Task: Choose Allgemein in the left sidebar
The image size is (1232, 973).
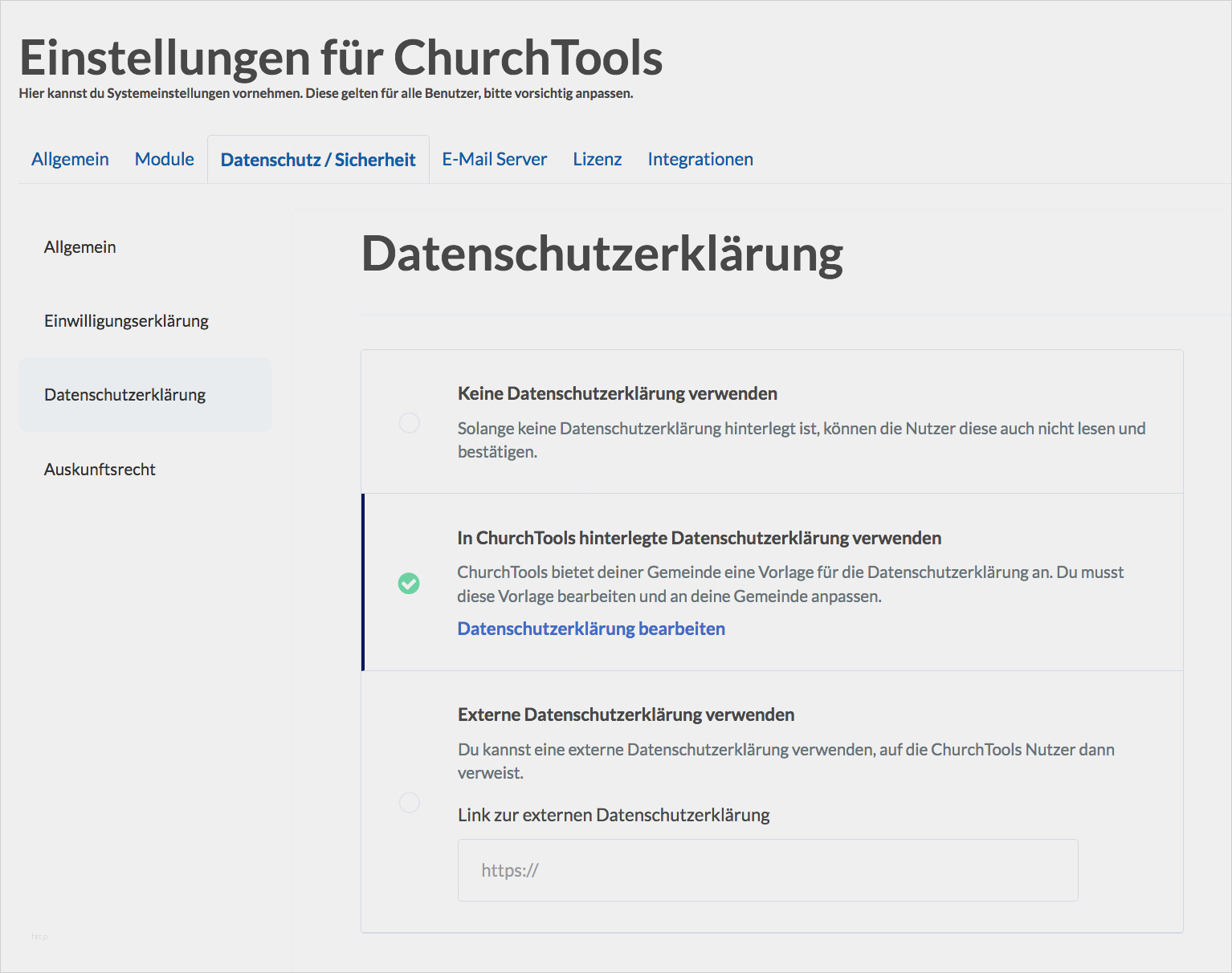Action: click(80, 247)
